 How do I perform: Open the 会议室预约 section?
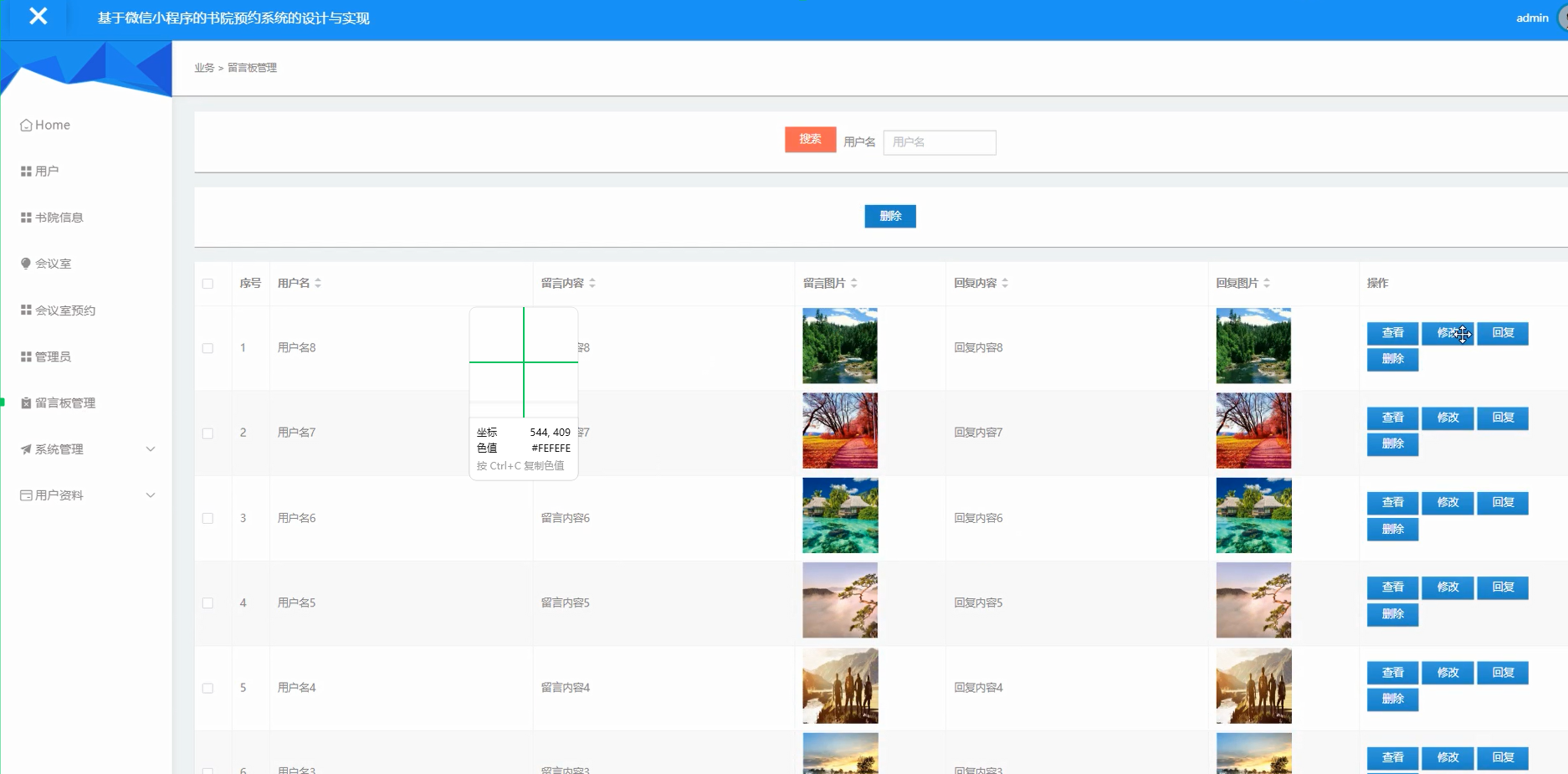tap(64, 310)
